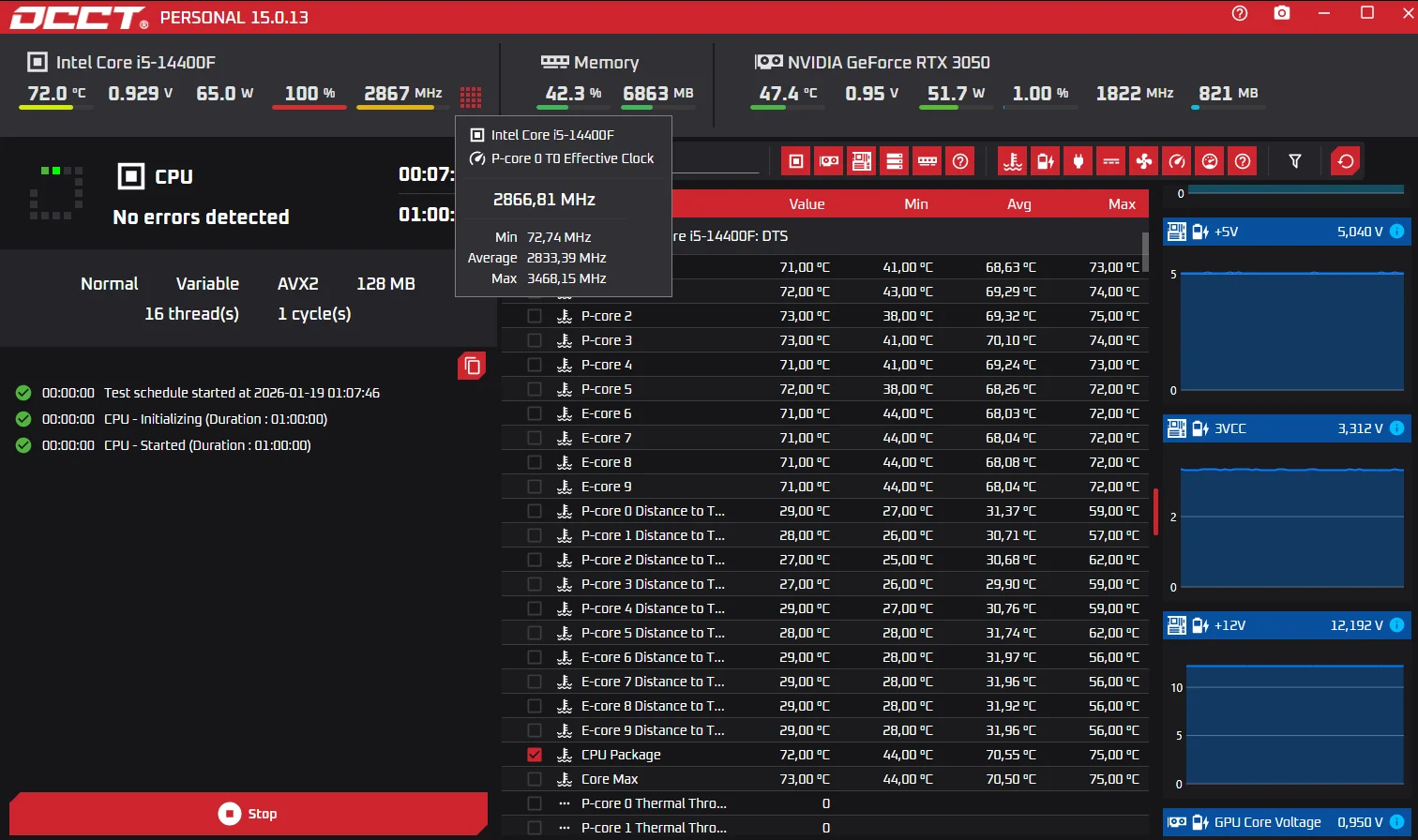Click the 'Test schedule started' log entry
Screen dimensions: 1418x840
point(242,393)
